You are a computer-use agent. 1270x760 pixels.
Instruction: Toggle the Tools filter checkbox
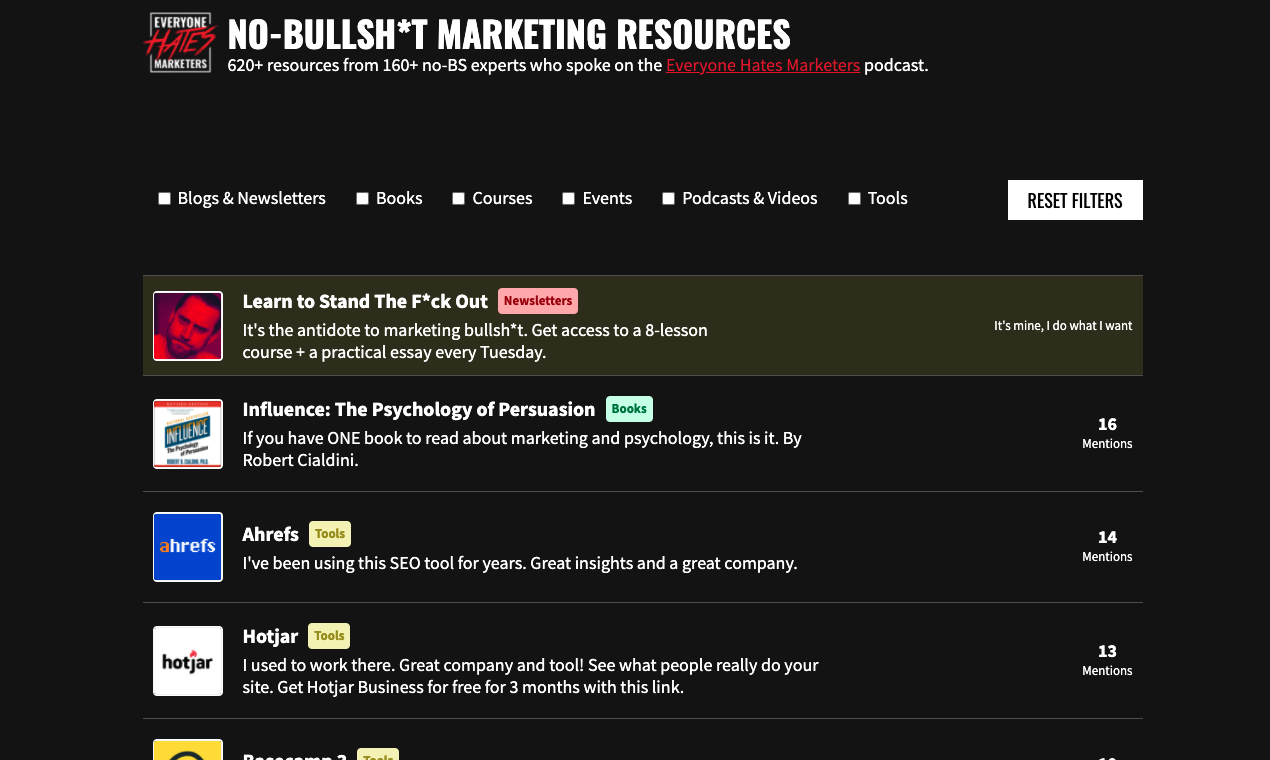854,198
